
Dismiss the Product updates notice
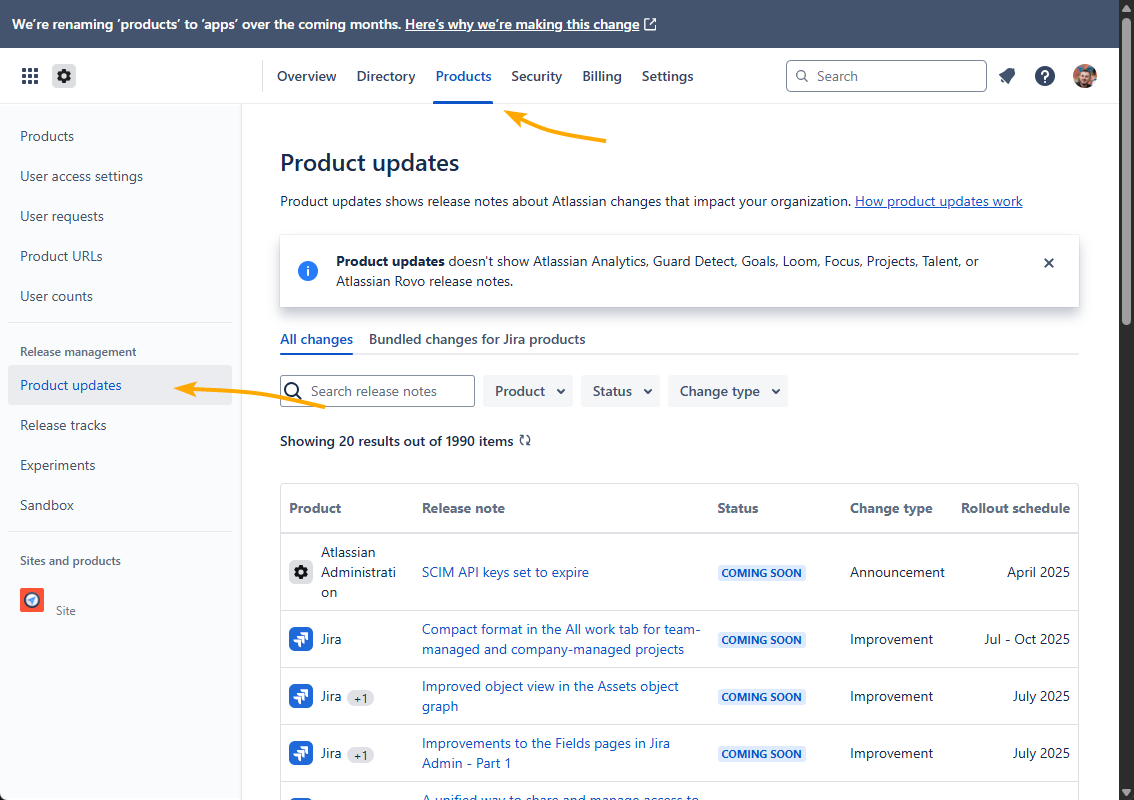pyautogui.click(x=1049, y=263)
